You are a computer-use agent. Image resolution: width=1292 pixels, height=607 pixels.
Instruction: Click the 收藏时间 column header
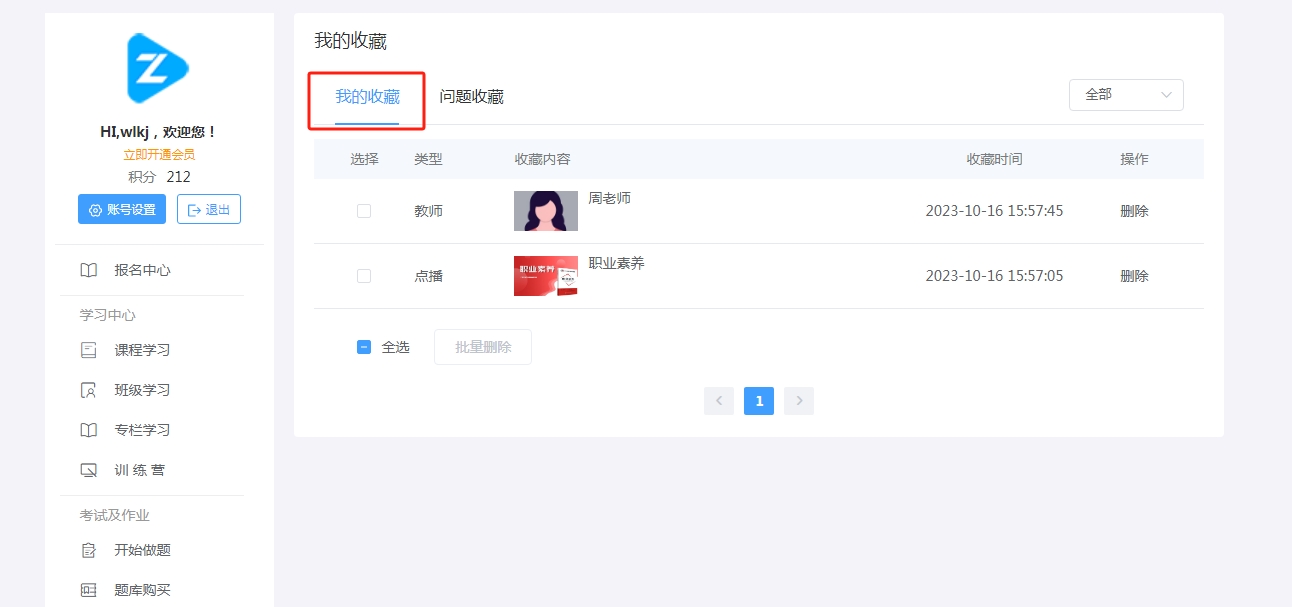tap(994, 159)
